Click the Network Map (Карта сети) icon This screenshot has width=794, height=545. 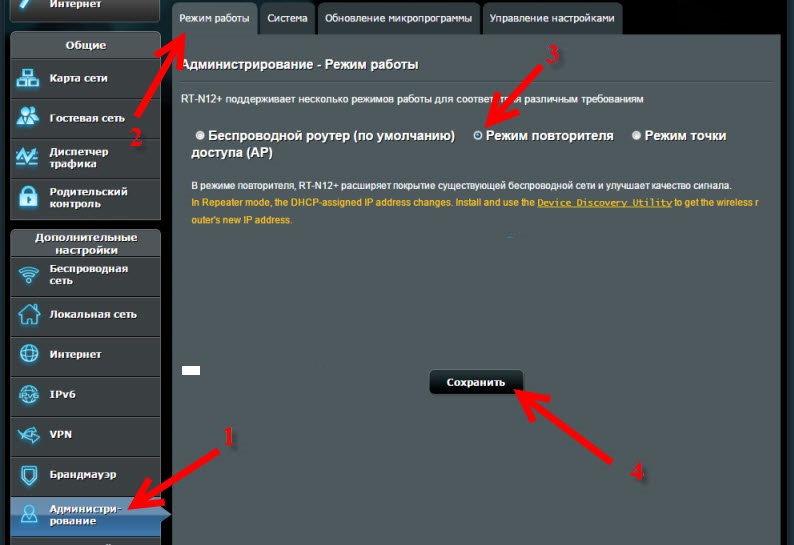click(28, 78)
